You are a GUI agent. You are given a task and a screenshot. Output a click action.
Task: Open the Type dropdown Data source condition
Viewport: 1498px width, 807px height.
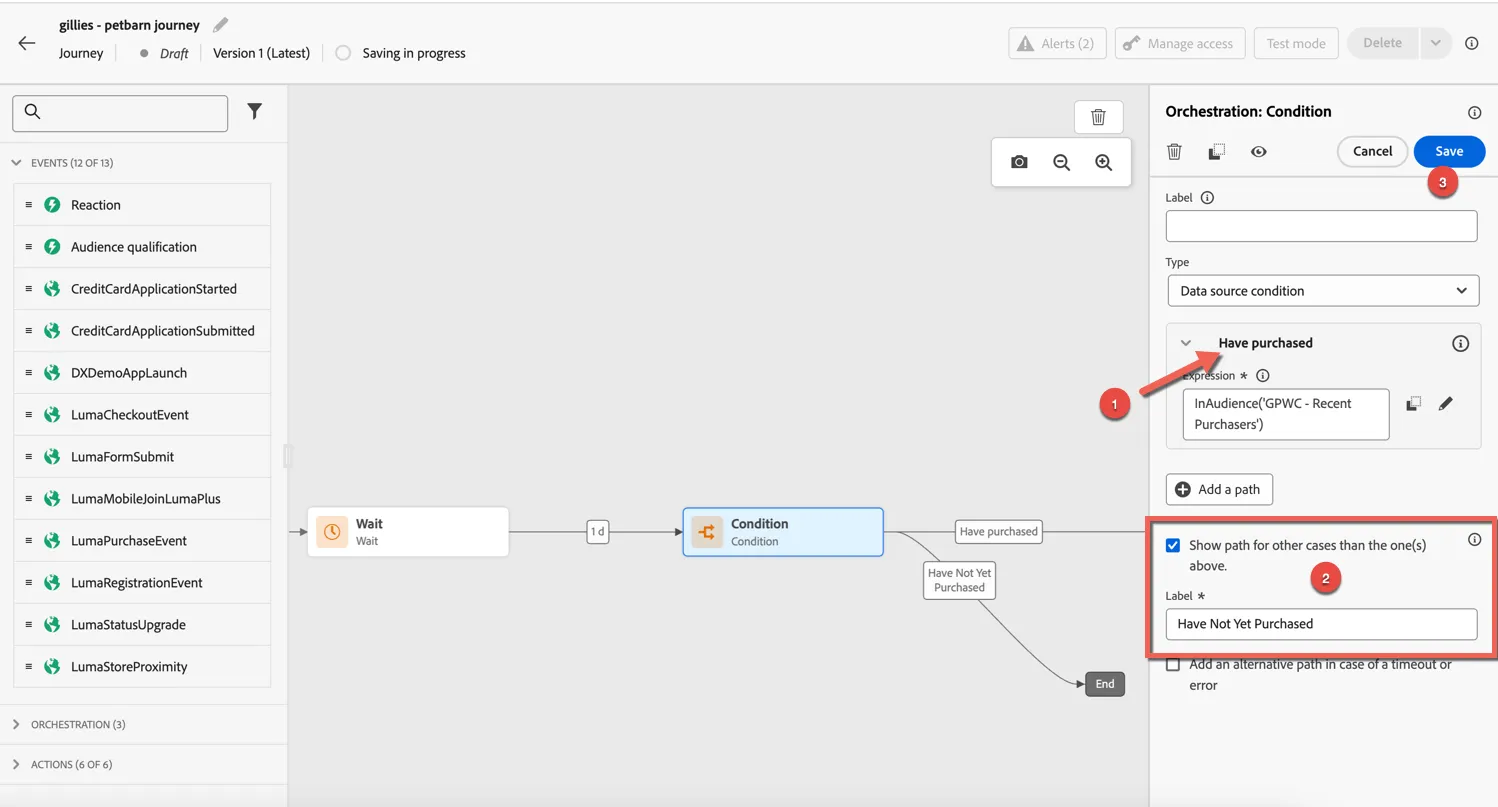tap(1323, 291)
